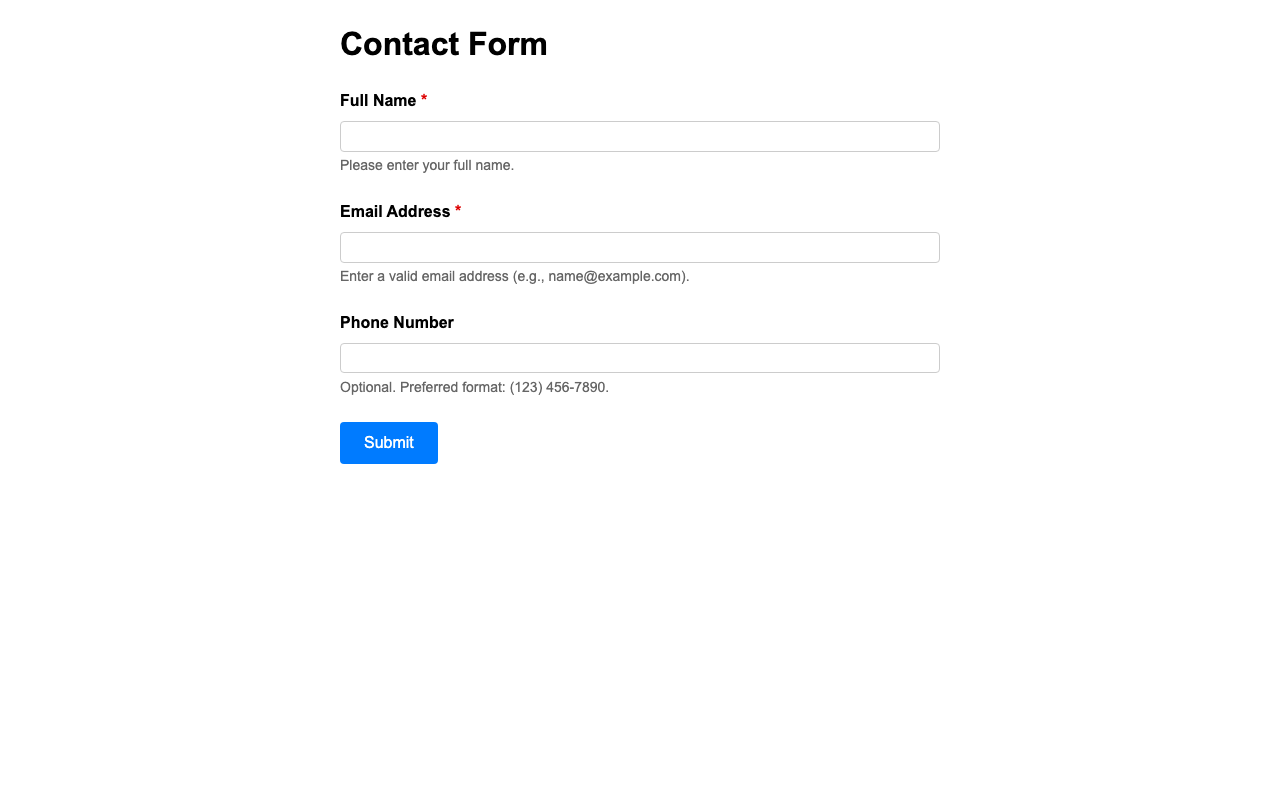The image size is (1280, 800).
Task: Click the Full Name text input field
Action: [640, 136]
